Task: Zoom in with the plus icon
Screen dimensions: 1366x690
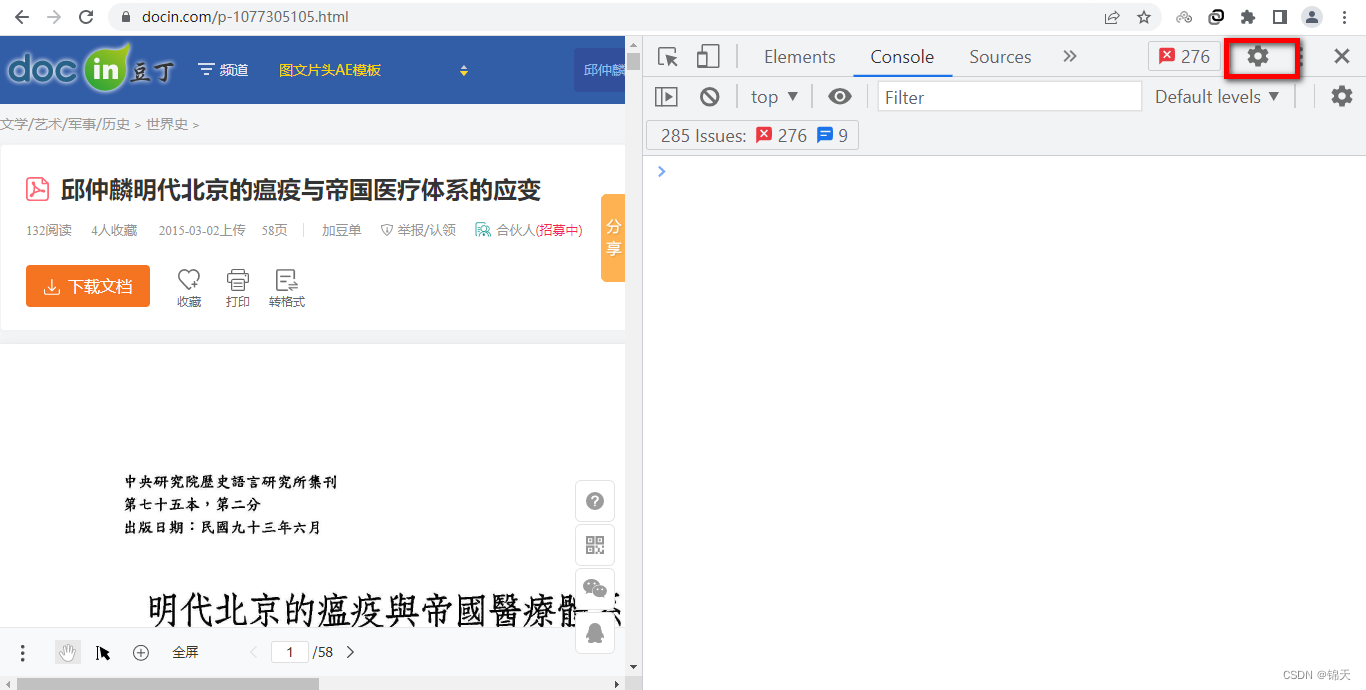Action: click(141, 653)
